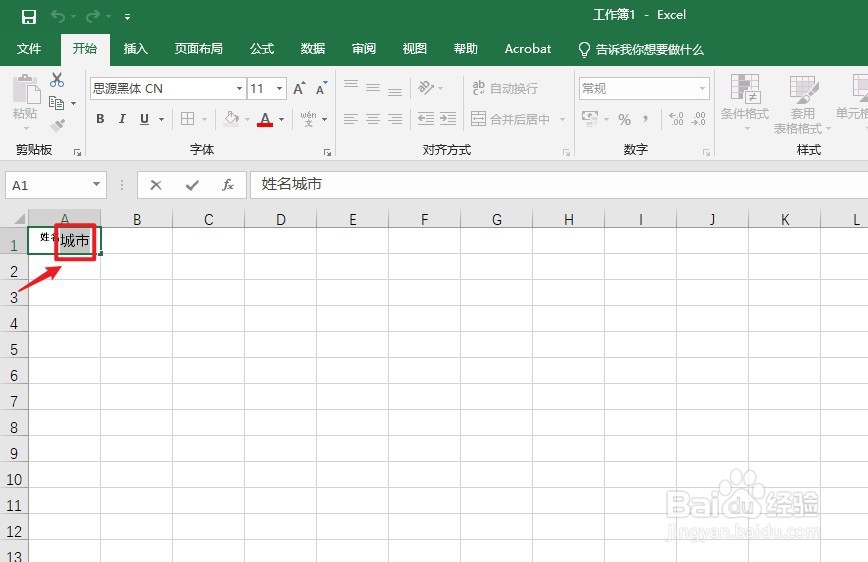Screen dimensions: 868x562
Task: Click the fx Insert Function icon
Action: 228,185
